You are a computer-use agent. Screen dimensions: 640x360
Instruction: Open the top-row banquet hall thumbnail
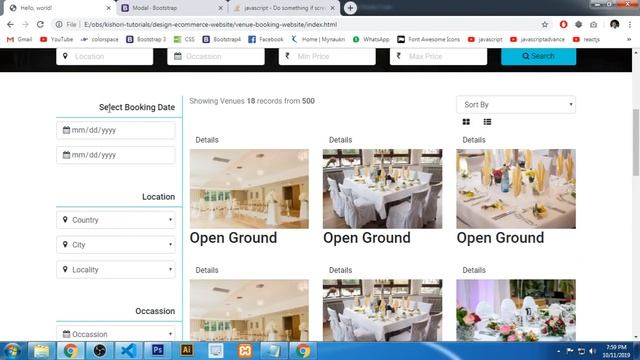coord(249,189)
